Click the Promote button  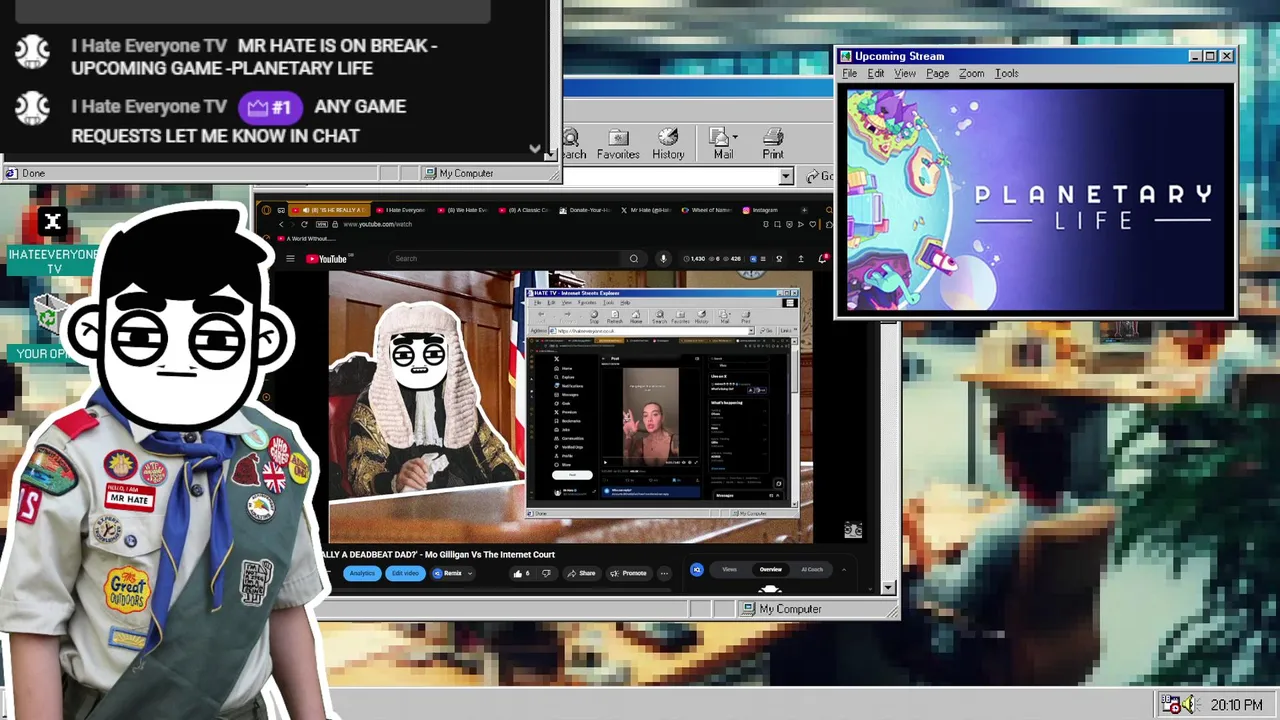tap(630, 573)
